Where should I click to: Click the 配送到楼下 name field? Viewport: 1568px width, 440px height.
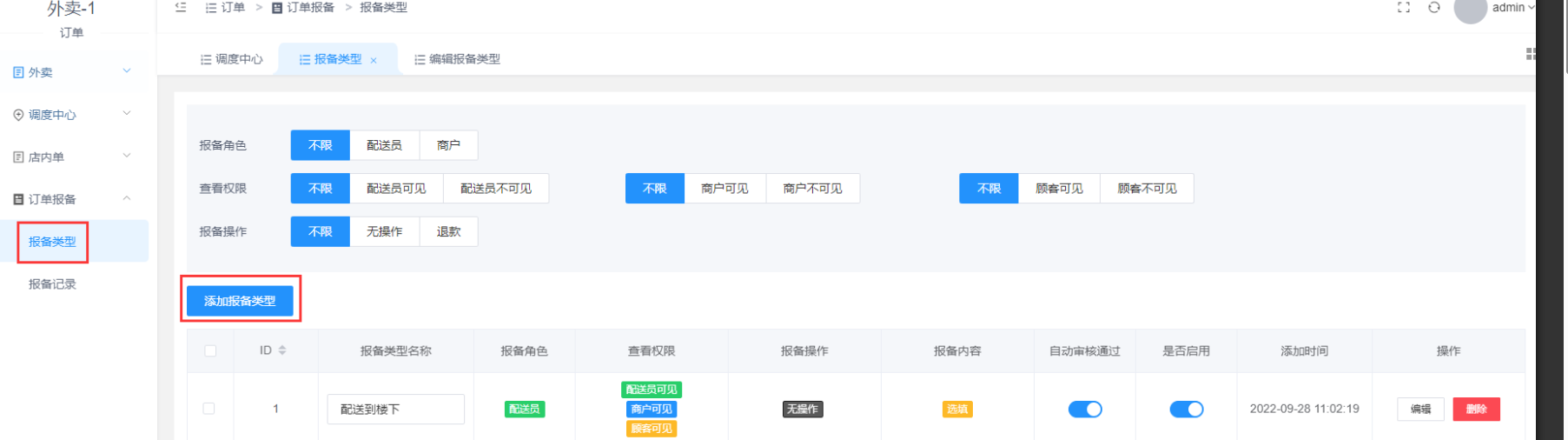[x=395, y=410]
